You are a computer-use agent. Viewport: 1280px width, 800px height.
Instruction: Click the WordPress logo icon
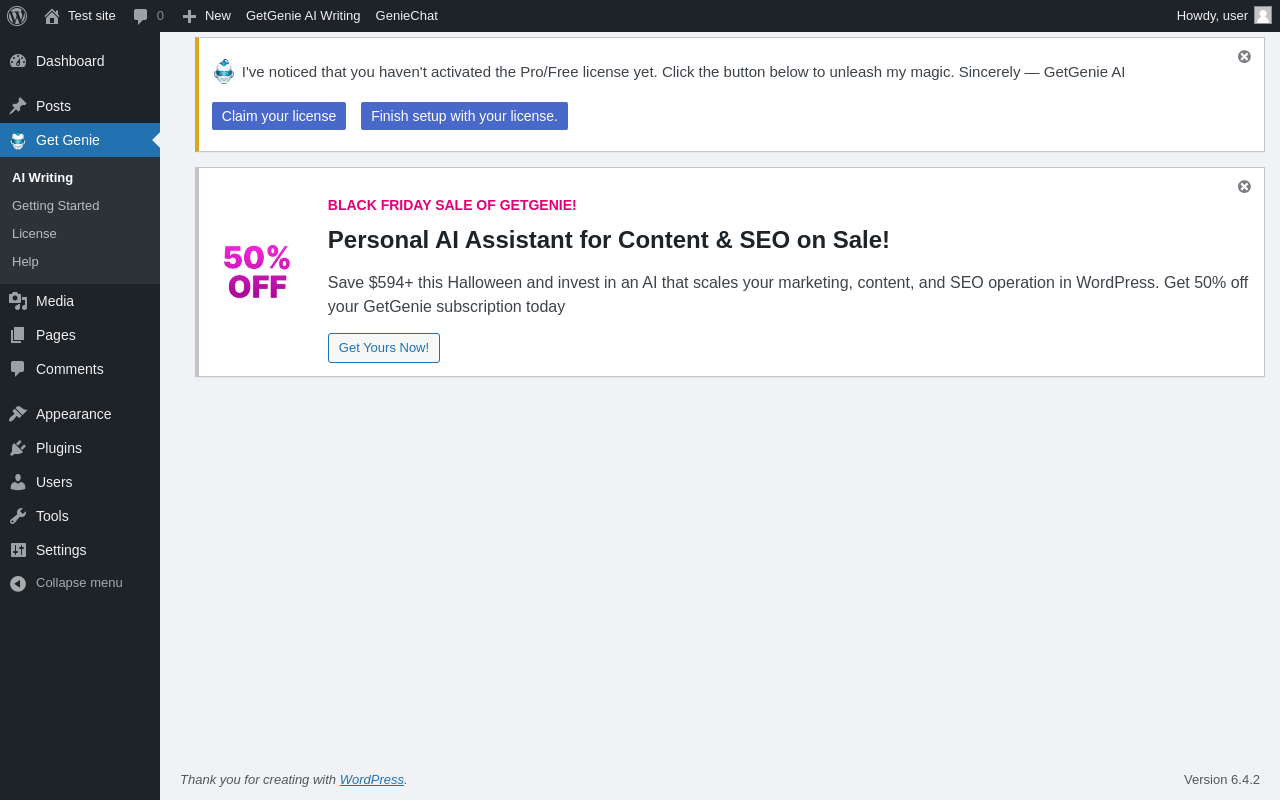point(17,16)
